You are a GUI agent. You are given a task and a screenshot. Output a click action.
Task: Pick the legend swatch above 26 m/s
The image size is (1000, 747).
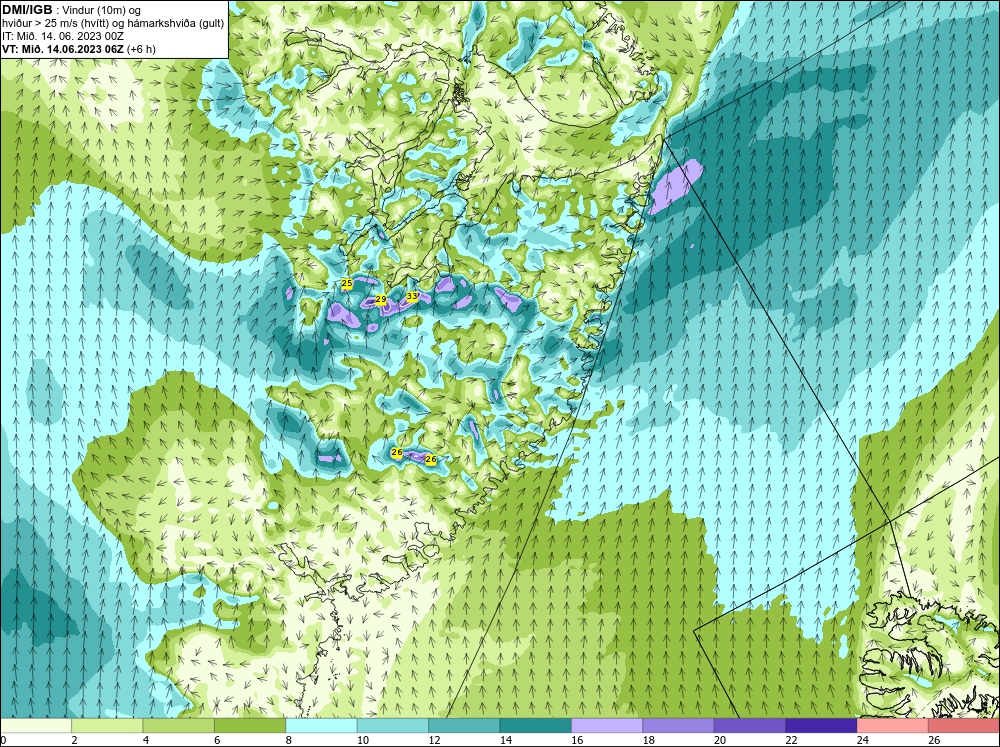pyautogui.click(x=964, y=726)
